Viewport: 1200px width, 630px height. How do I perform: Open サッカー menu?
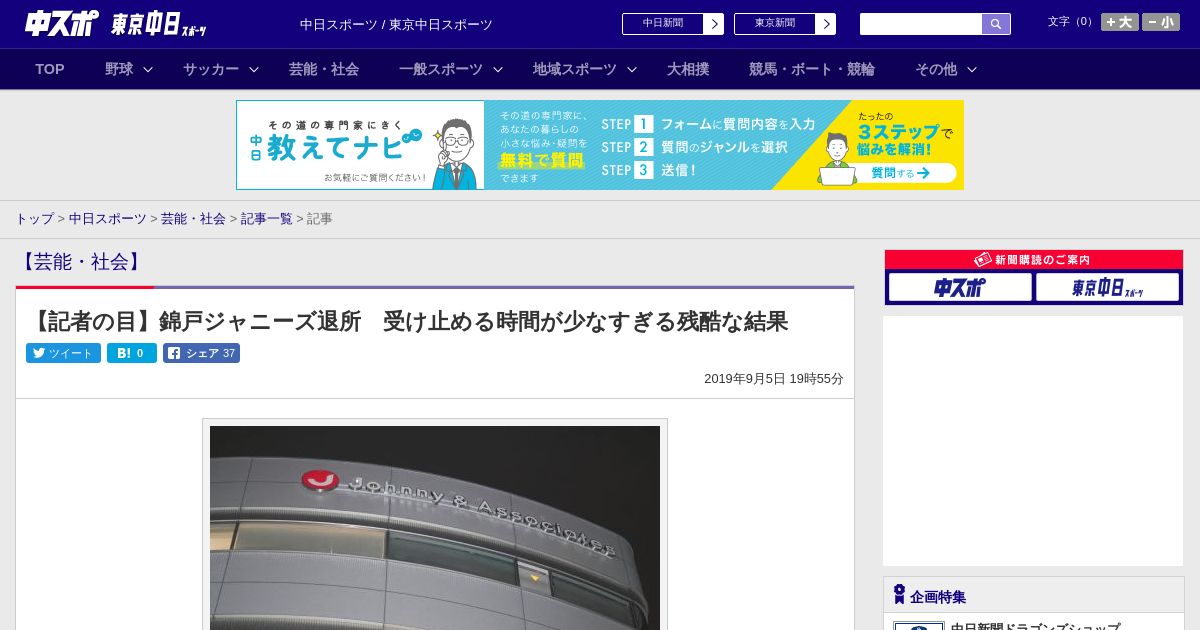point(211,69)
